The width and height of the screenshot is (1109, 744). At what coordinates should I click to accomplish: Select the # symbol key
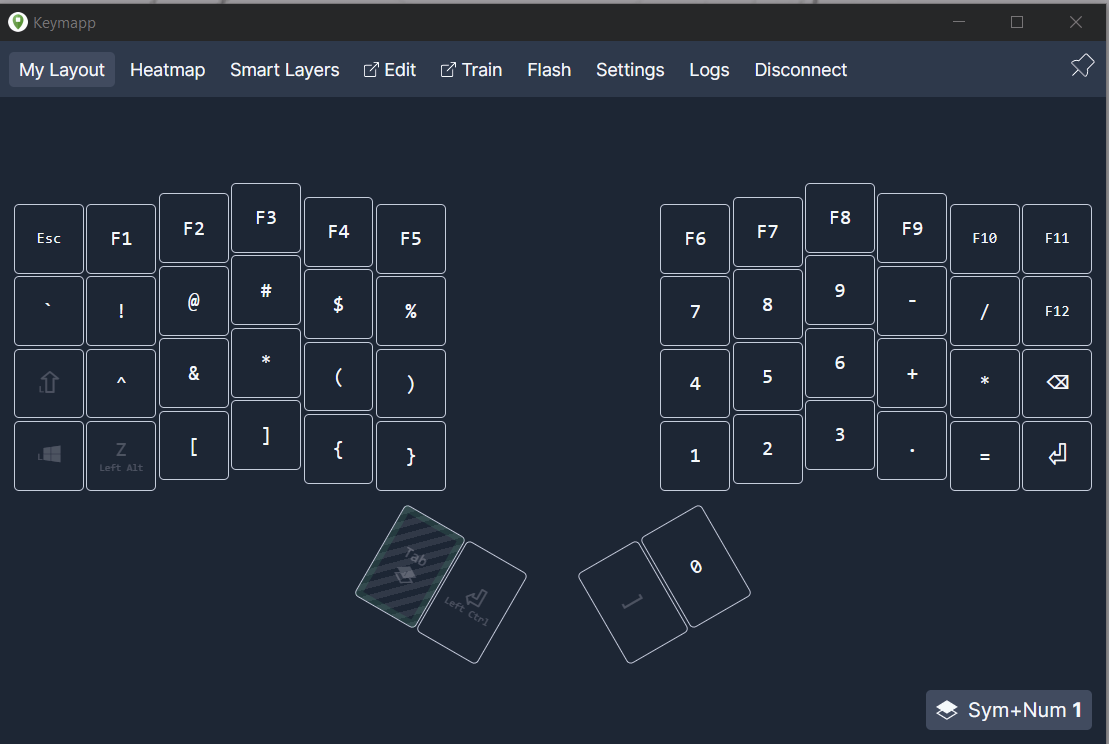coord(266,290)
